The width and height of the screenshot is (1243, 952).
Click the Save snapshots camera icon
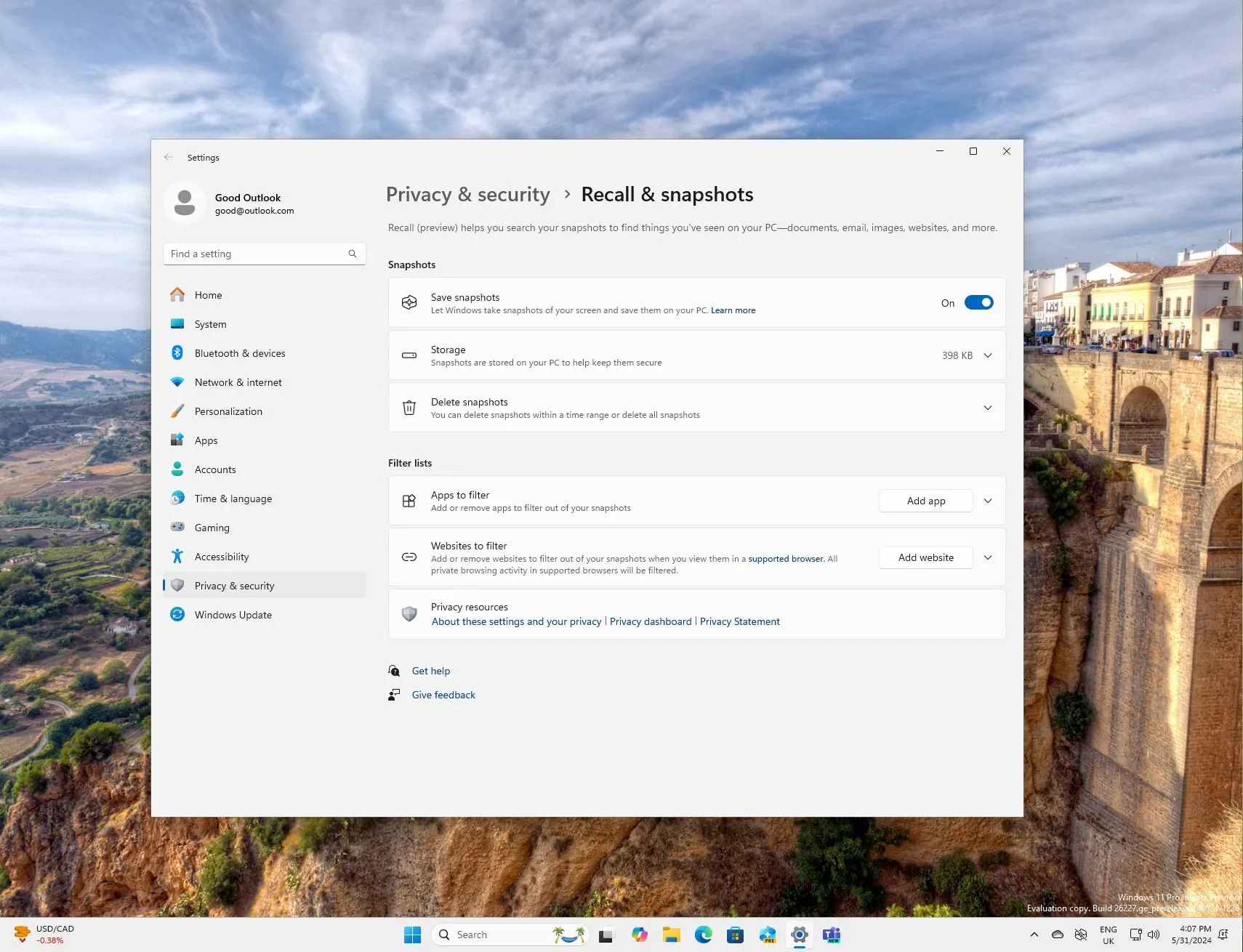(409, 302)
